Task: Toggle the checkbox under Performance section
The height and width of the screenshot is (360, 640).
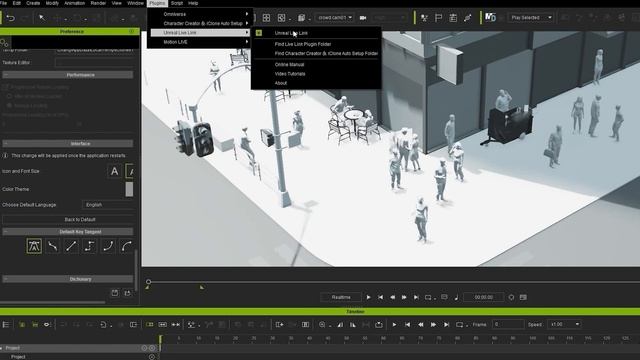Action: tap(5, 87)
